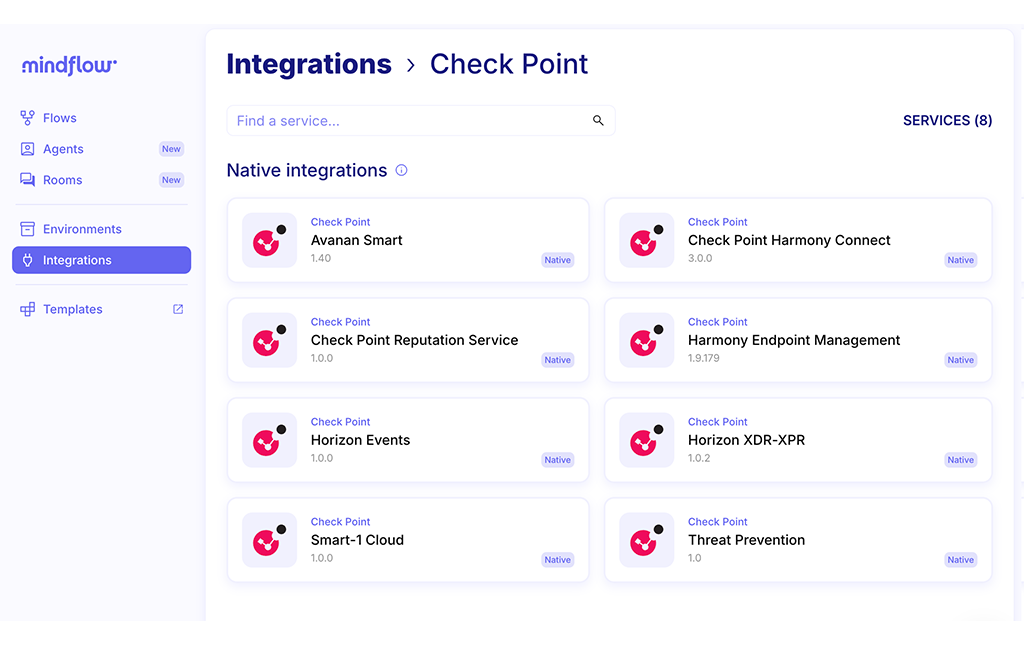The height and width of the screenshot is (645, 1024).
Task: Open Templates in sidebar
Action: pyautogui.click(x=101, y=309)
